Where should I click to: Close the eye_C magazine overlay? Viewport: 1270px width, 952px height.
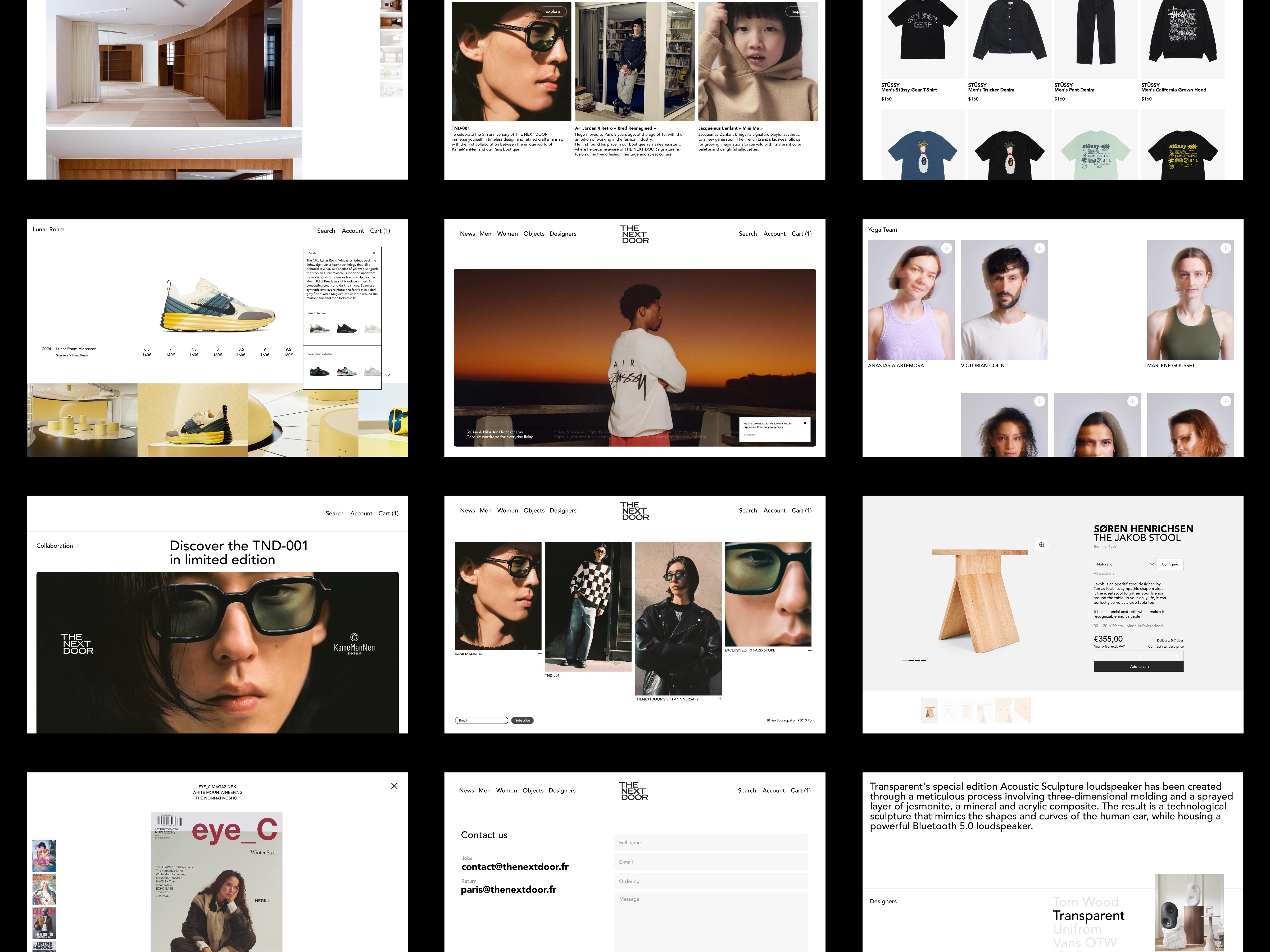tap(394, 786)
